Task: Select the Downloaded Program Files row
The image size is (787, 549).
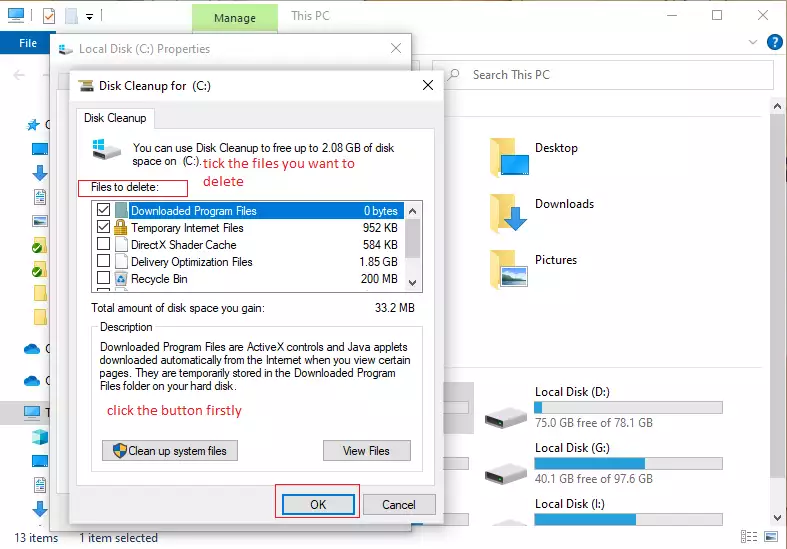Action: pos(249,210)
